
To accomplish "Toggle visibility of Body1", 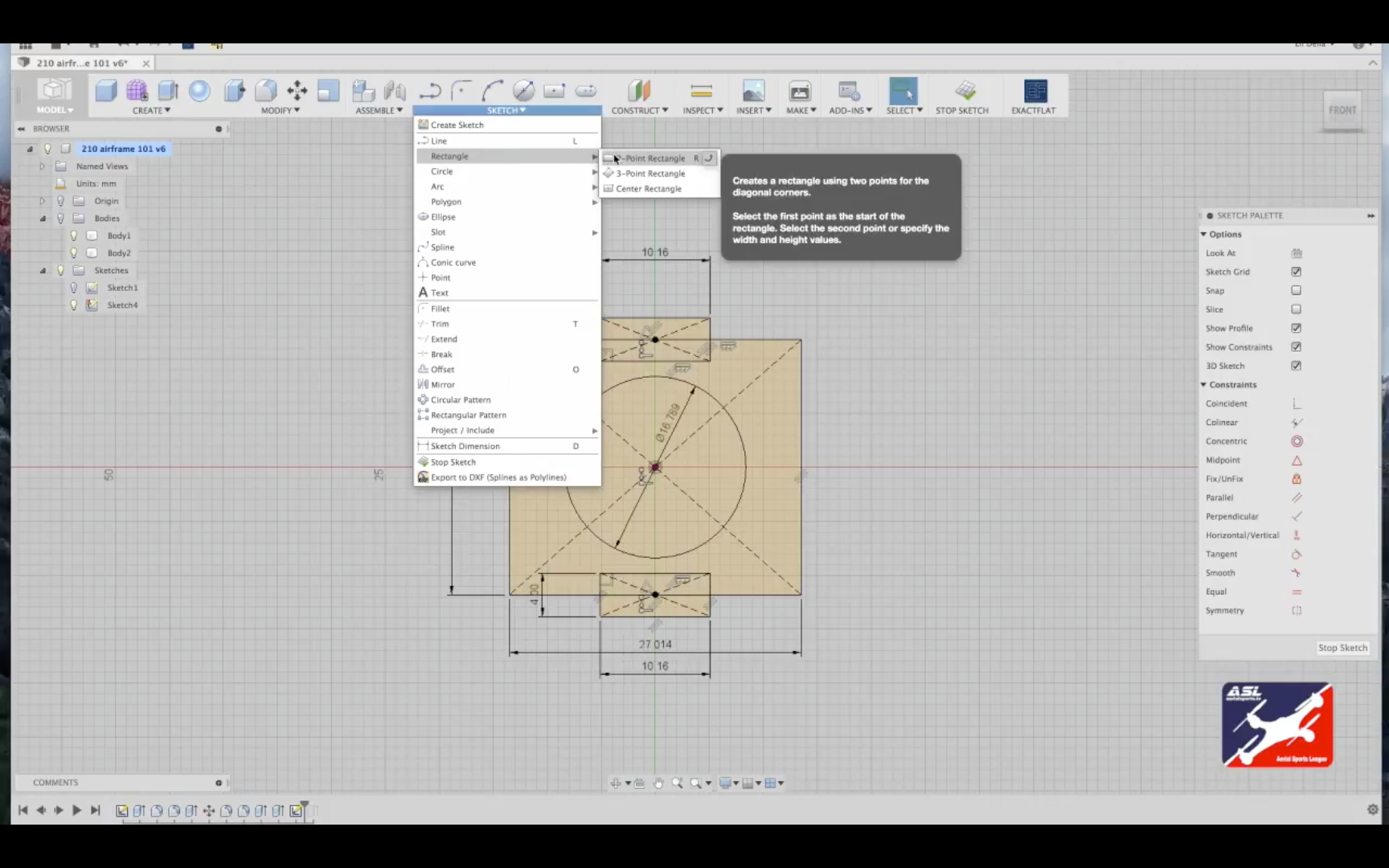I will [73, 235].
